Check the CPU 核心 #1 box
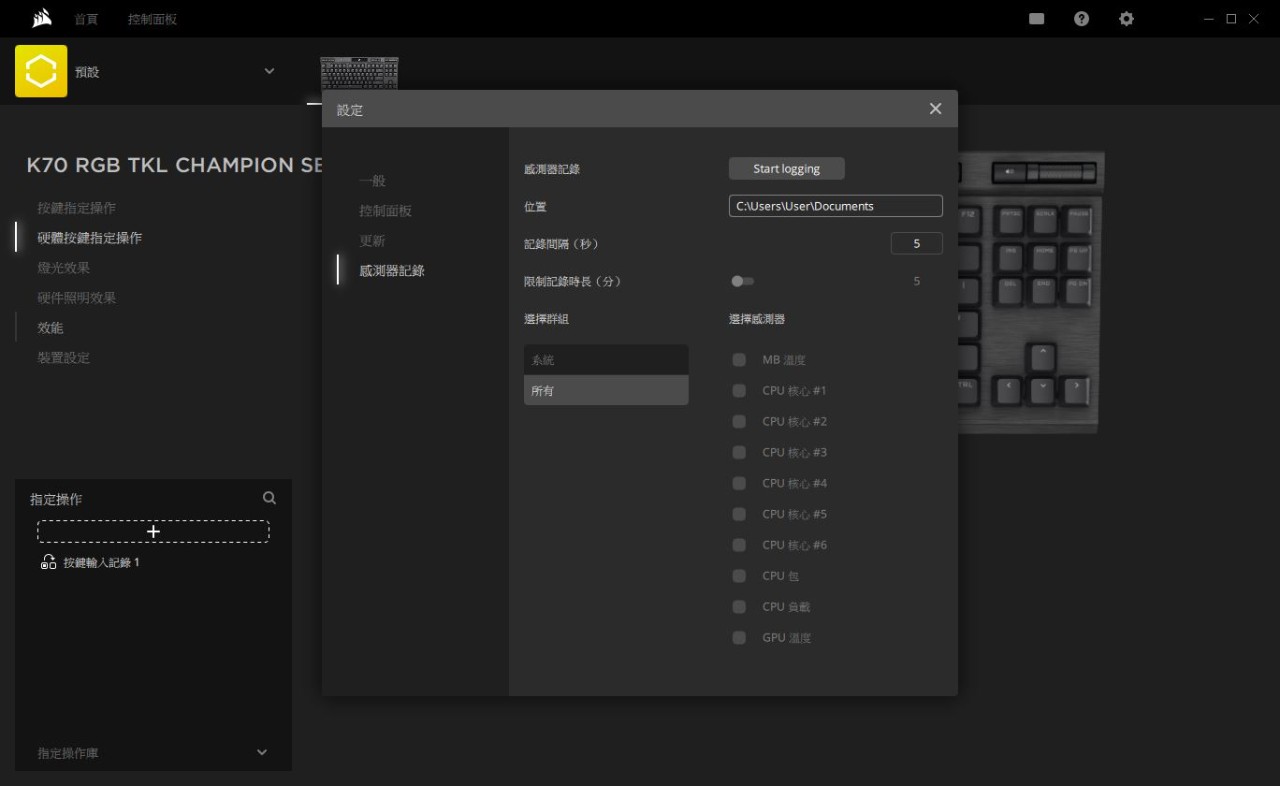 point(739,391)
